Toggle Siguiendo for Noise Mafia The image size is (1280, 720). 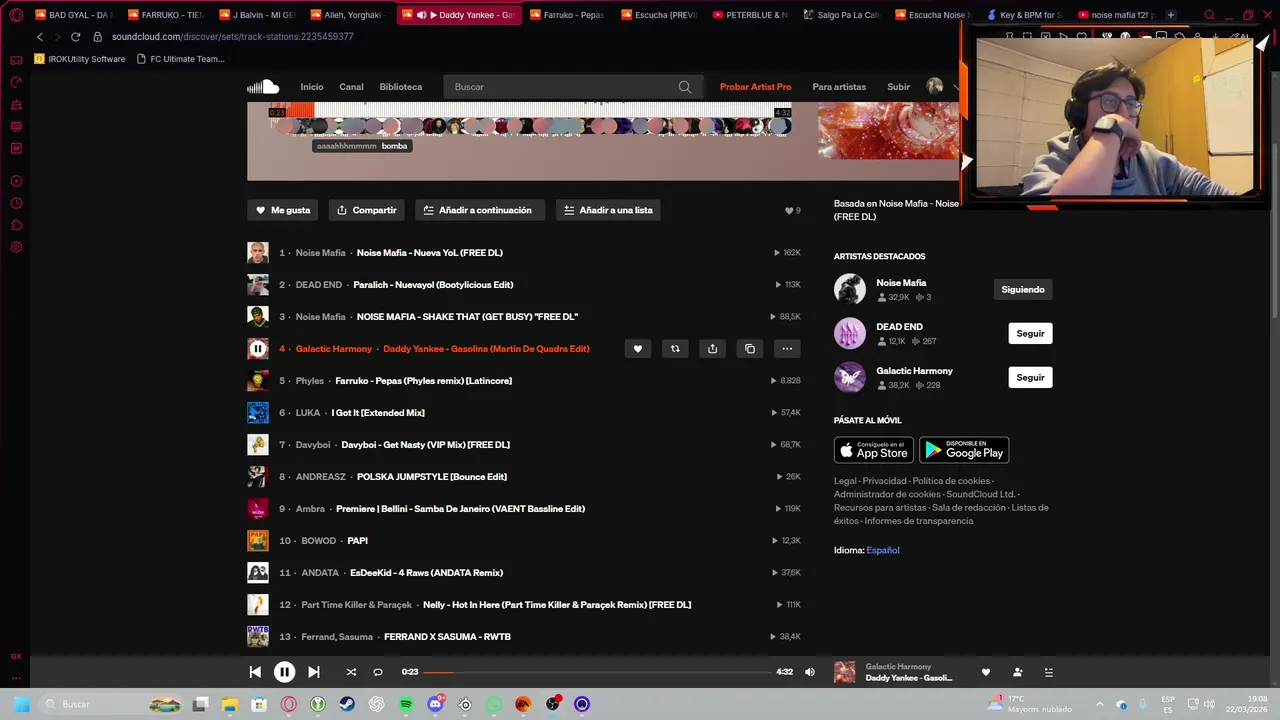point(1023,290)
